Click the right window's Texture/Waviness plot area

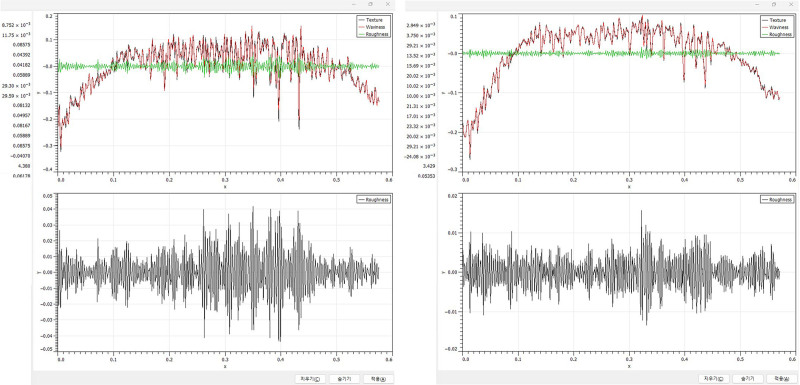(628, 93)
